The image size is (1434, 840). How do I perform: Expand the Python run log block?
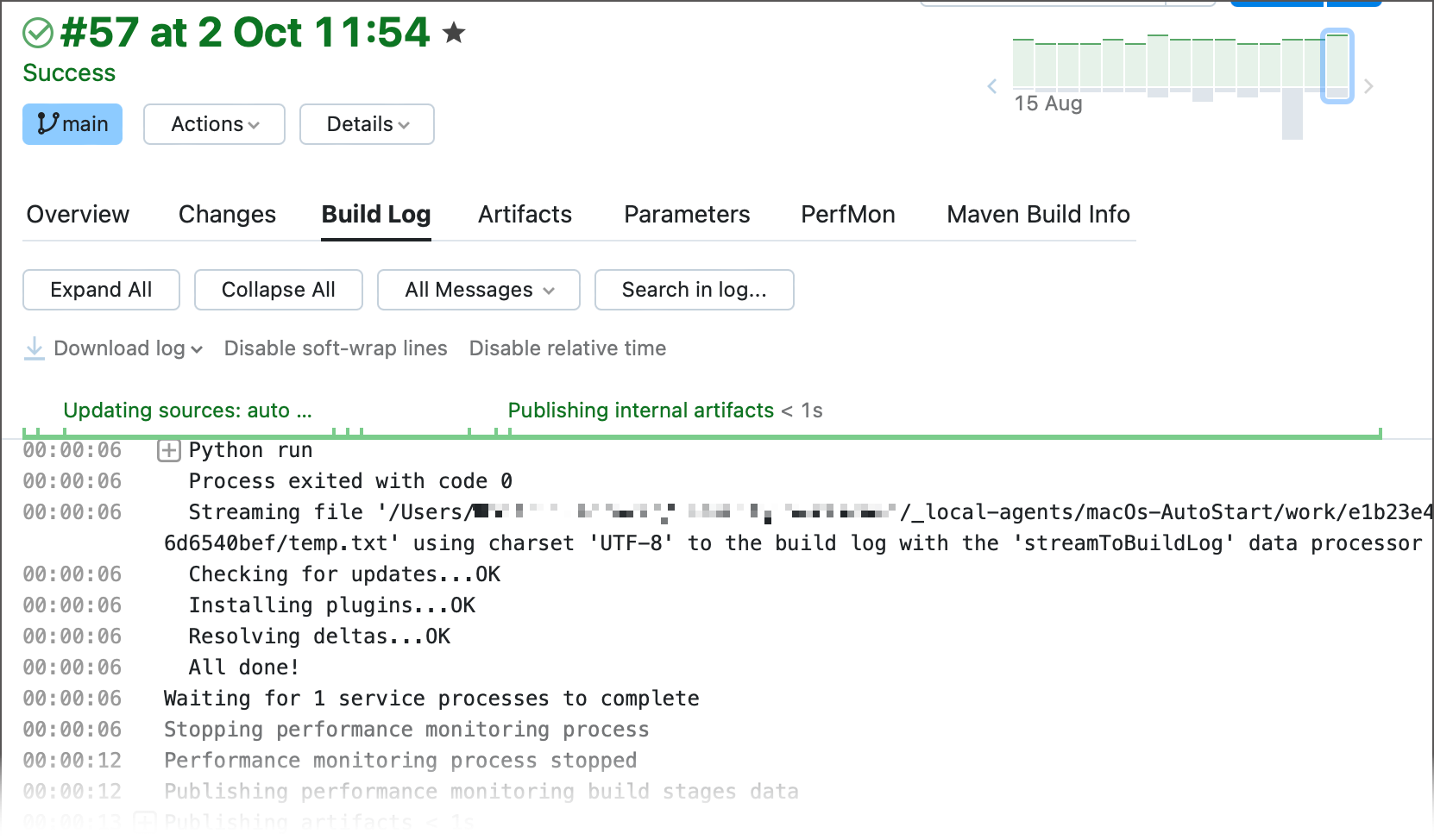pos(169,450)
